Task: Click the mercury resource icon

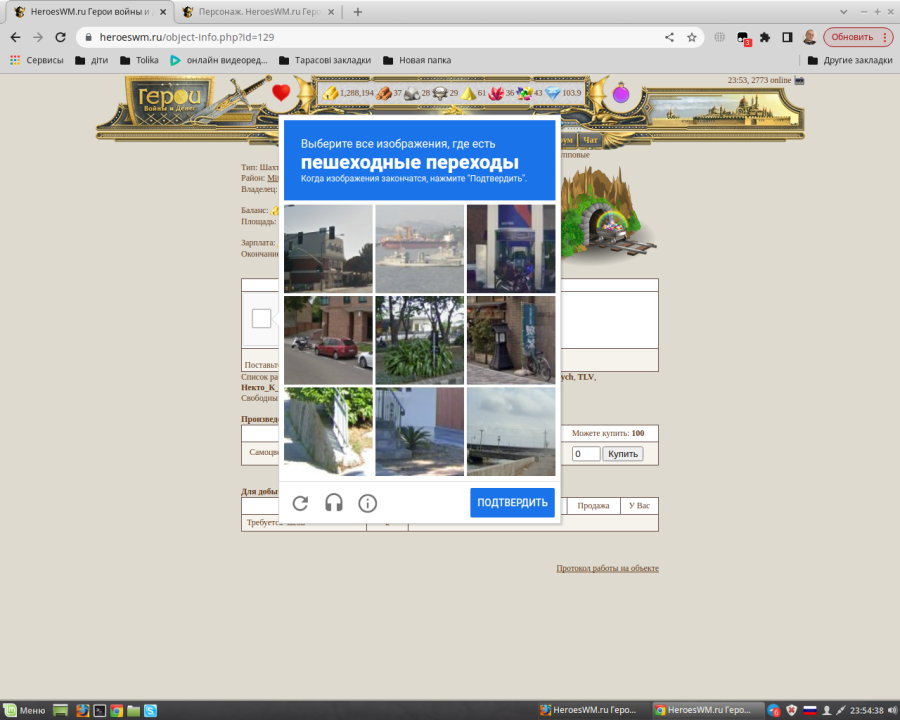Action: click(440, 93)
